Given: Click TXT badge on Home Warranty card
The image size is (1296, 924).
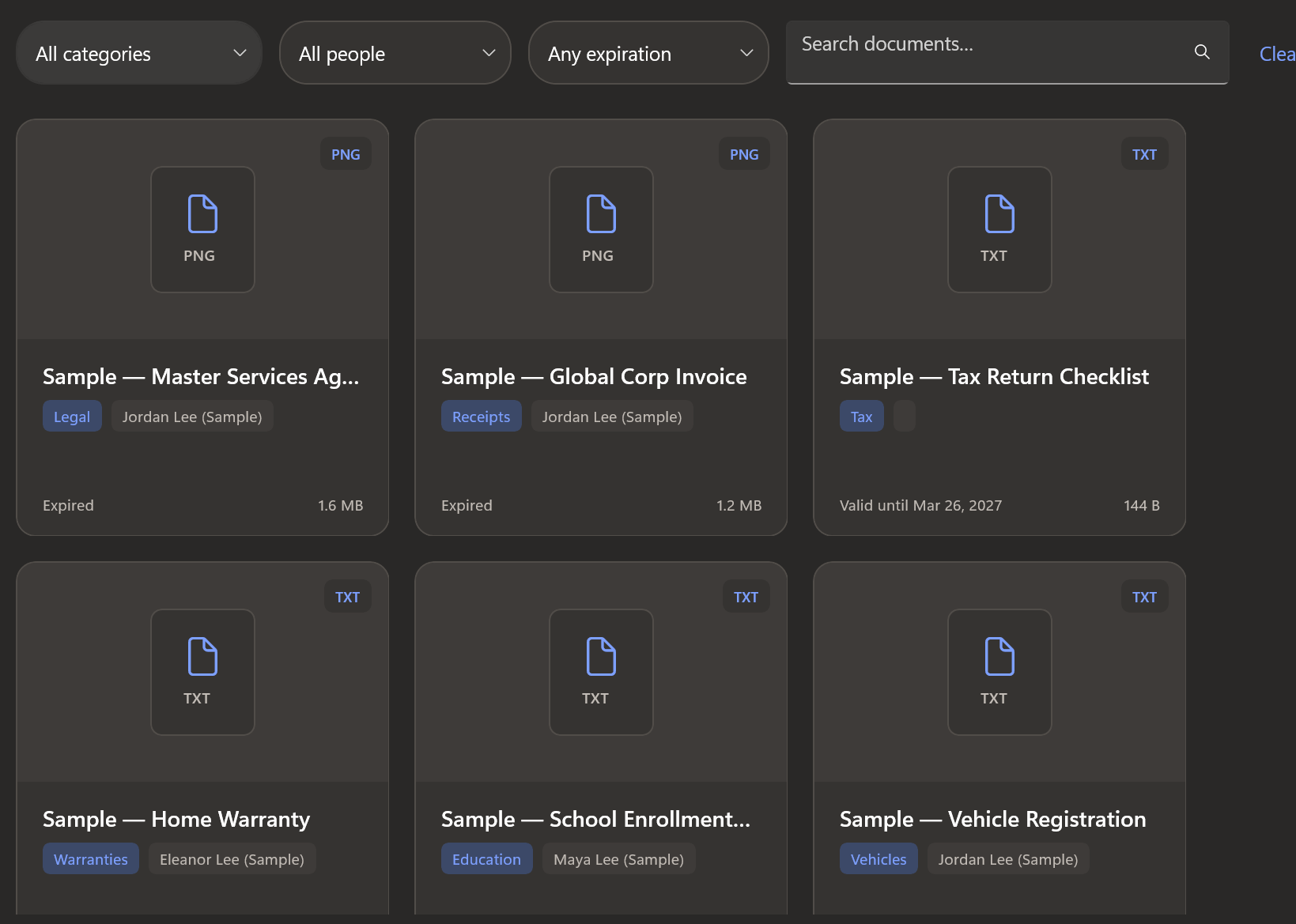Looking at the screenshot, I should pos(347,597).
